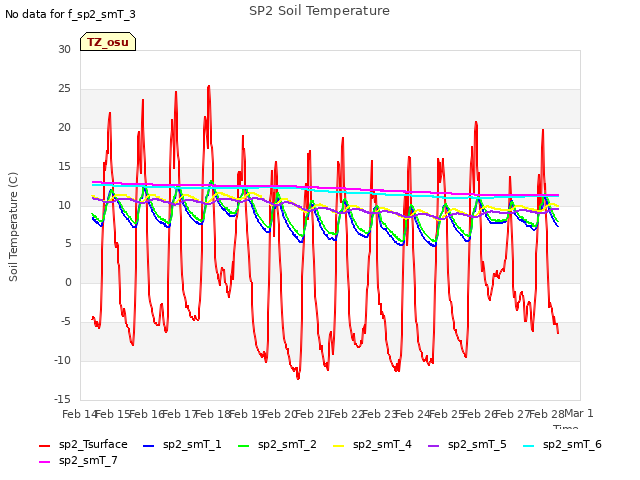Toggle sp2_smT_6 series in the legend
Viewport: 640px width, 480px height.
pyautogui.click(x=562, y=444)
